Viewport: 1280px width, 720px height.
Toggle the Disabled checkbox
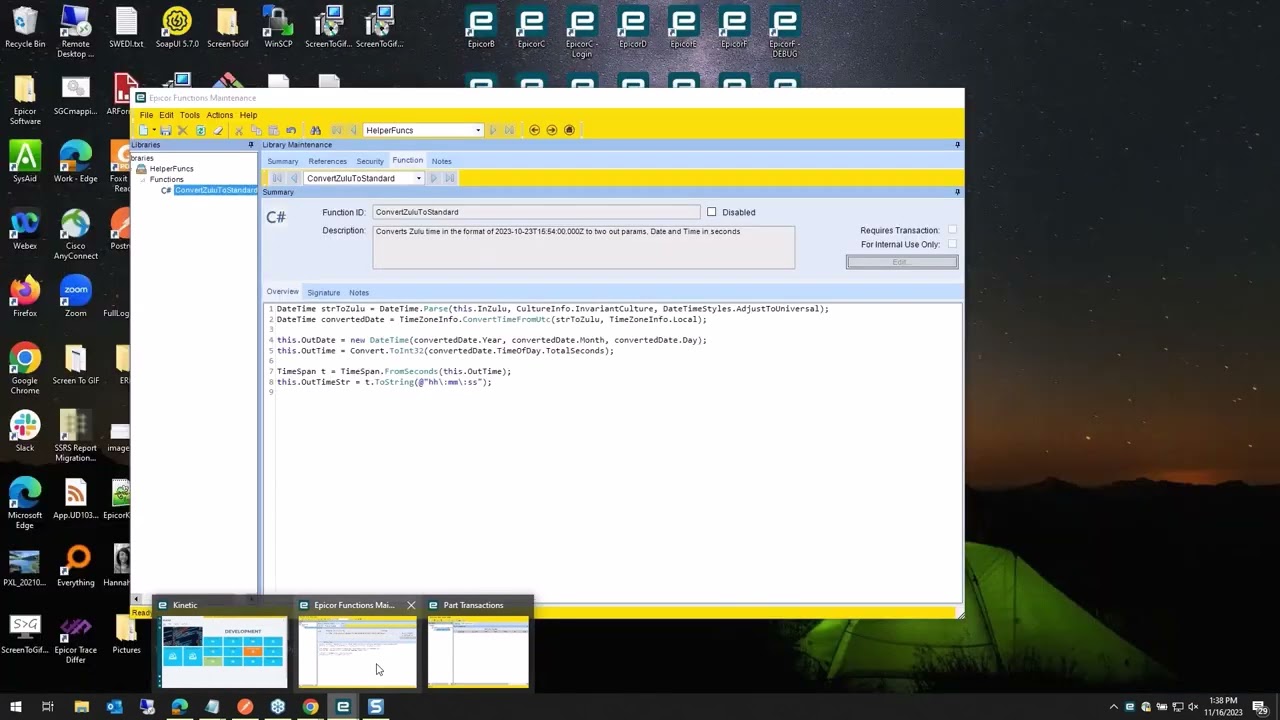point(712,212)
